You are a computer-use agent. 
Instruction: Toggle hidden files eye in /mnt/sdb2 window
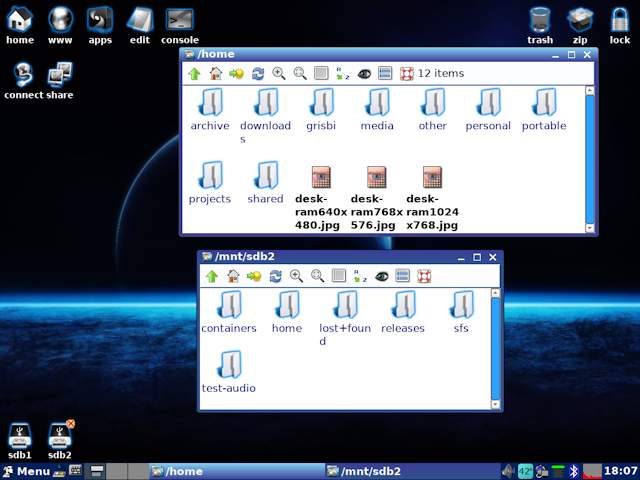tap(382, 276)
